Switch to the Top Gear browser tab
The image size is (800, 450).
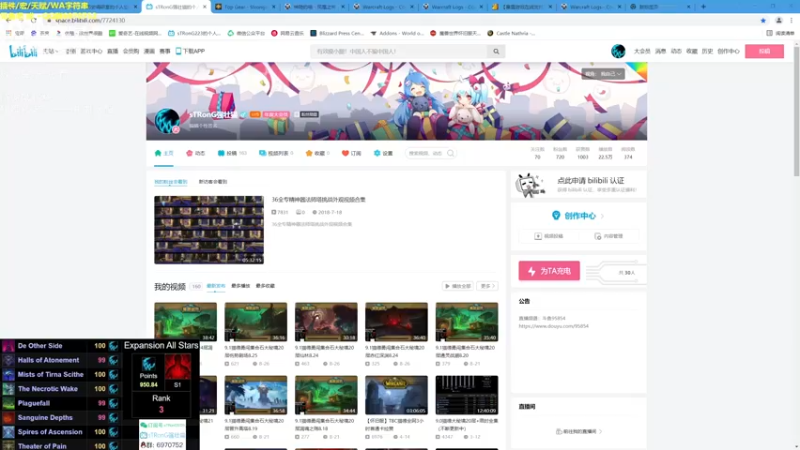(x=245, y=7)
